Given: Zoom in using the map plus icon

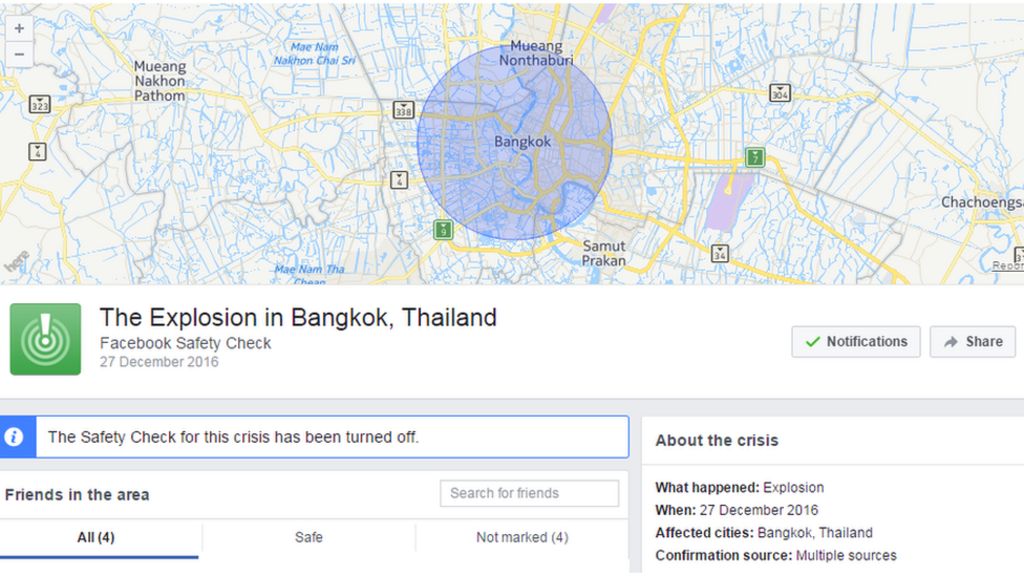Looking at the screenshot, I should 18,28.
